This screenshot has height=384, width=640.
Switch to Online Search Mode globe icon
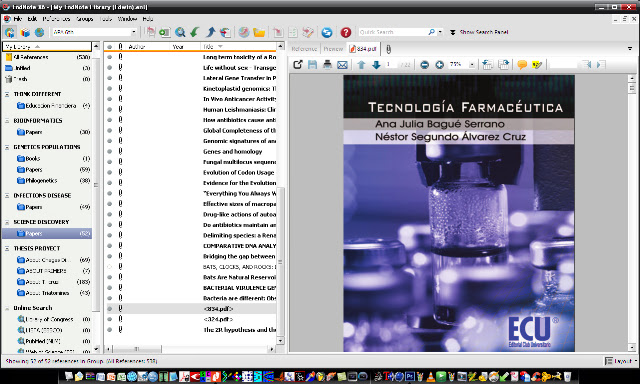[x=39, y=32]
